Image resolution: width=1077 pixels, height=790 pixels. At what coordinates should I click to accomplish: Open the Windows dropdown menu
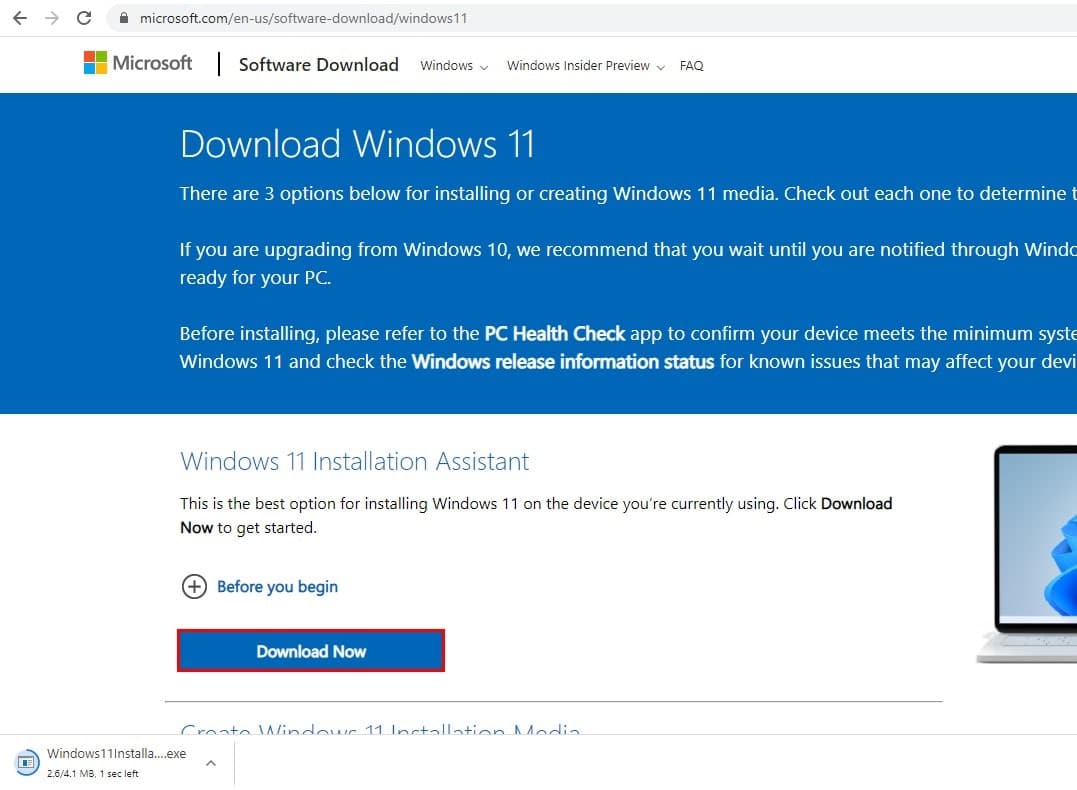[x=454, y=66]
